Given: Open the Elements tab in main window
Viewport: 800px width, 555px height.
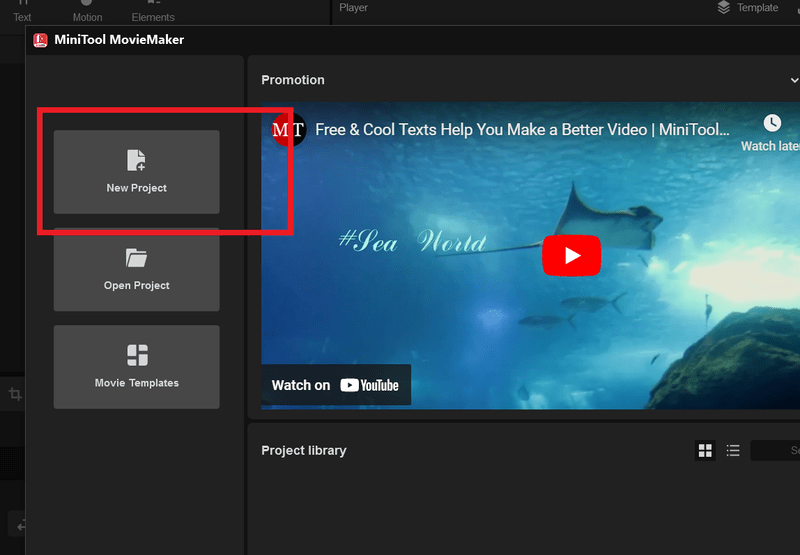Looking at the screenshot, I should click(153, 11).
